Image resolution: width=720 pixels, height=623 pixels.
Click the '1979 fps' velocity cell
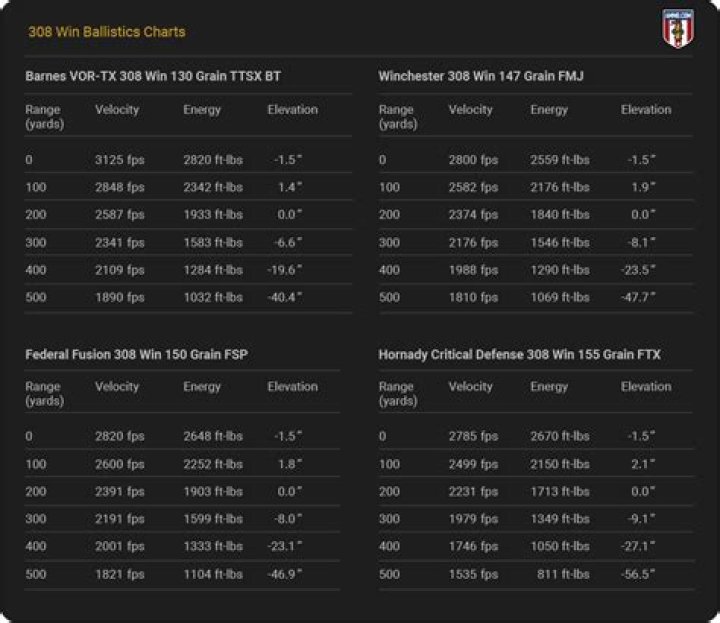point(473,519)
